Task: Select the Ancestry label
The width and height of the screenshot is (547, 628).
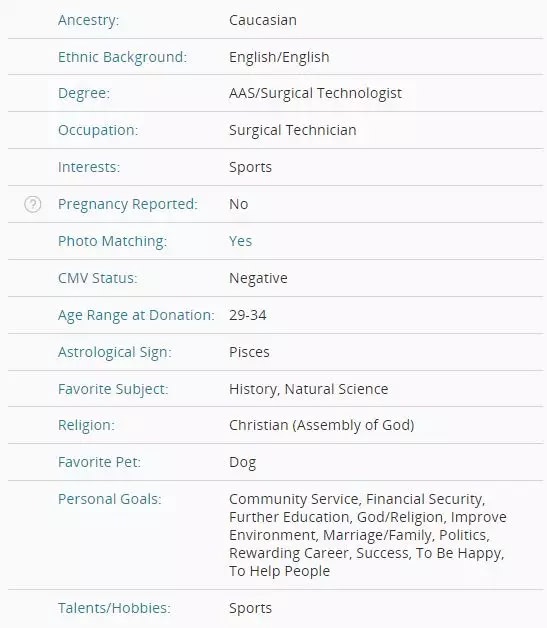Action: pyautogui.click(x=88, y=20)
